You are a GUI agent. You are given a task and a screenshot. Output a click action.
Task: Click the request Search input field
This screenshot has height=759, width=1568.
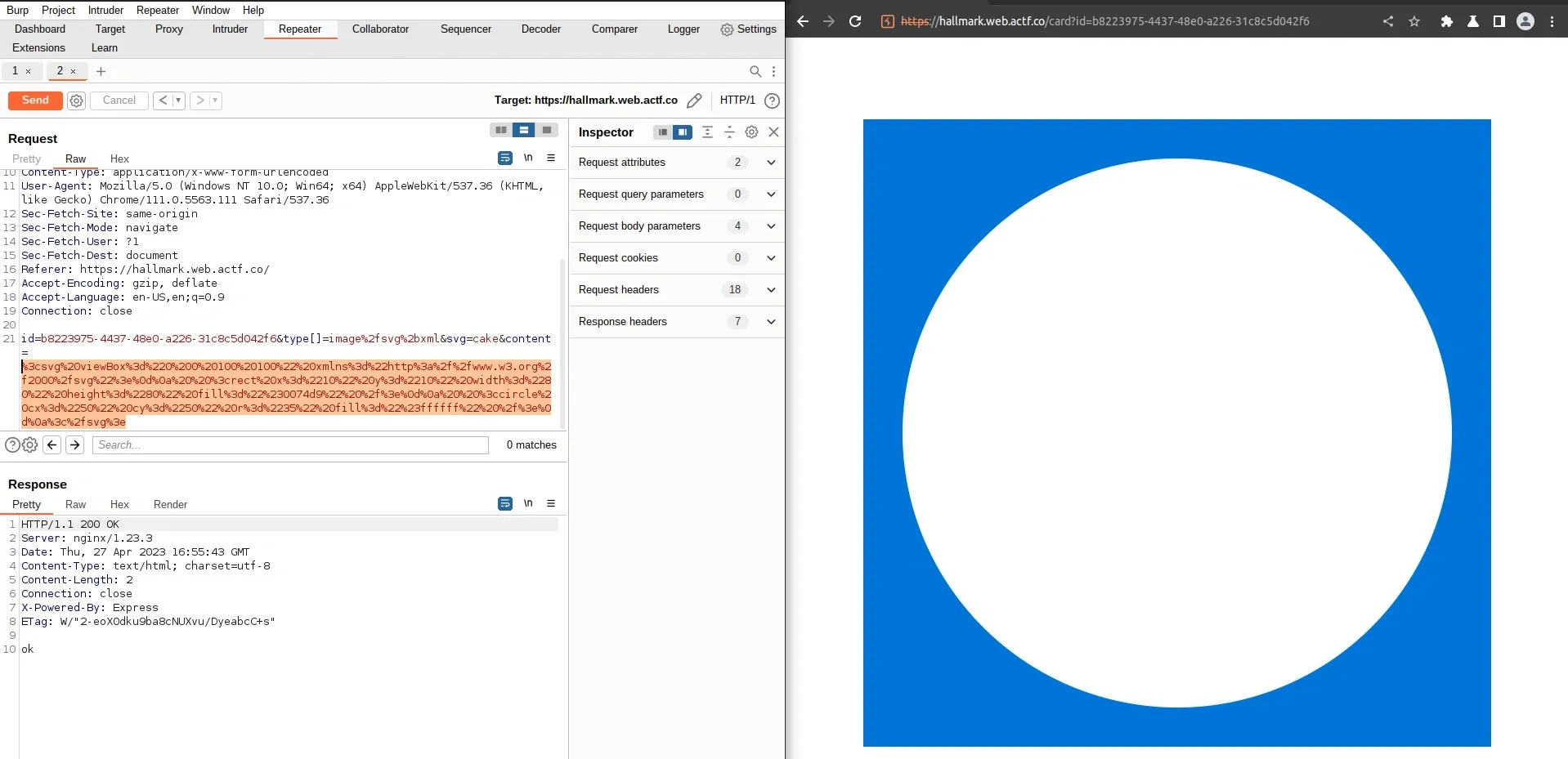[x=290, y=445]
